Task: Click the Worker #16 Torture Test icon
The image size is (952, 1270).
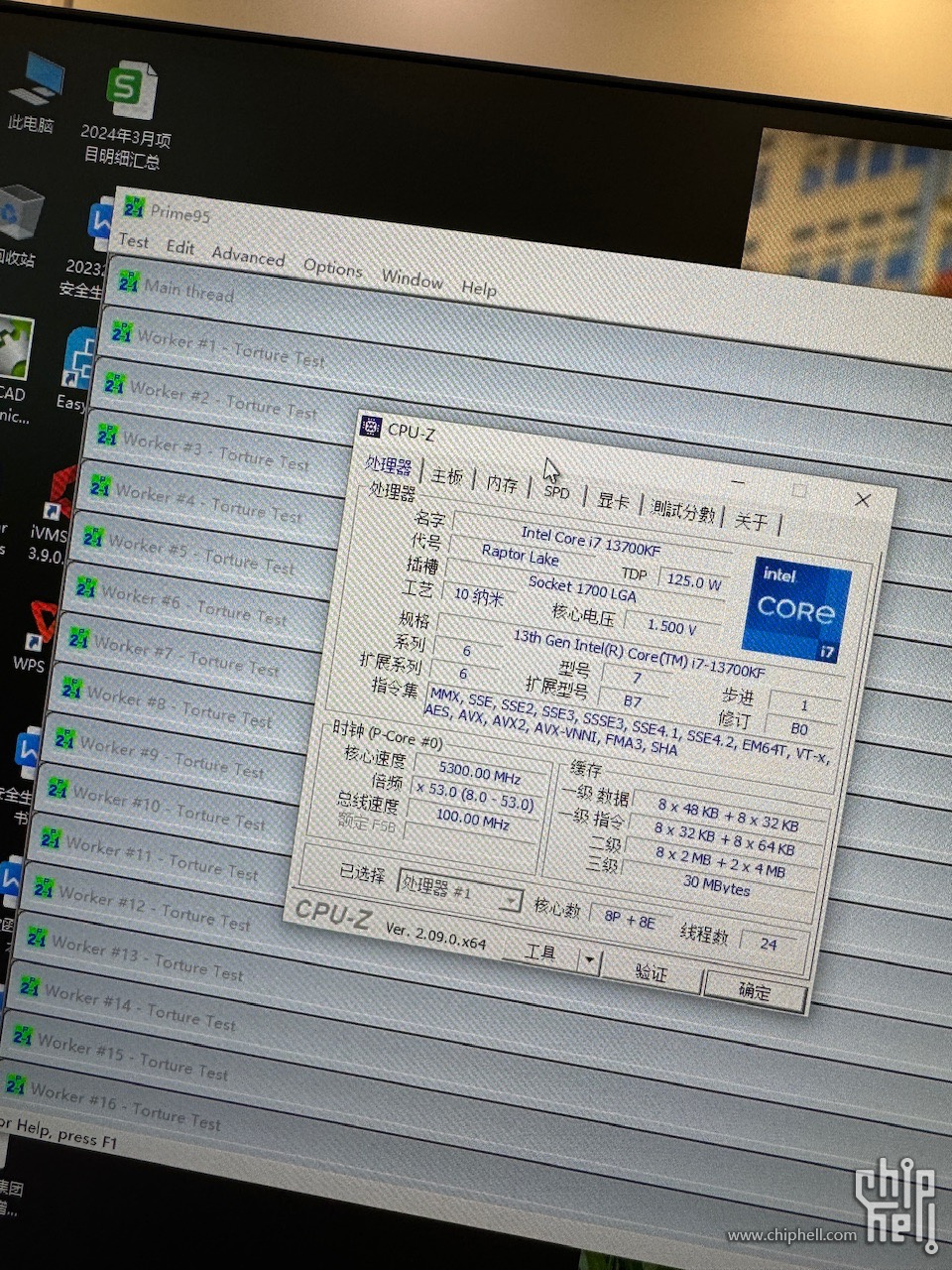Action: [16, 1084]
